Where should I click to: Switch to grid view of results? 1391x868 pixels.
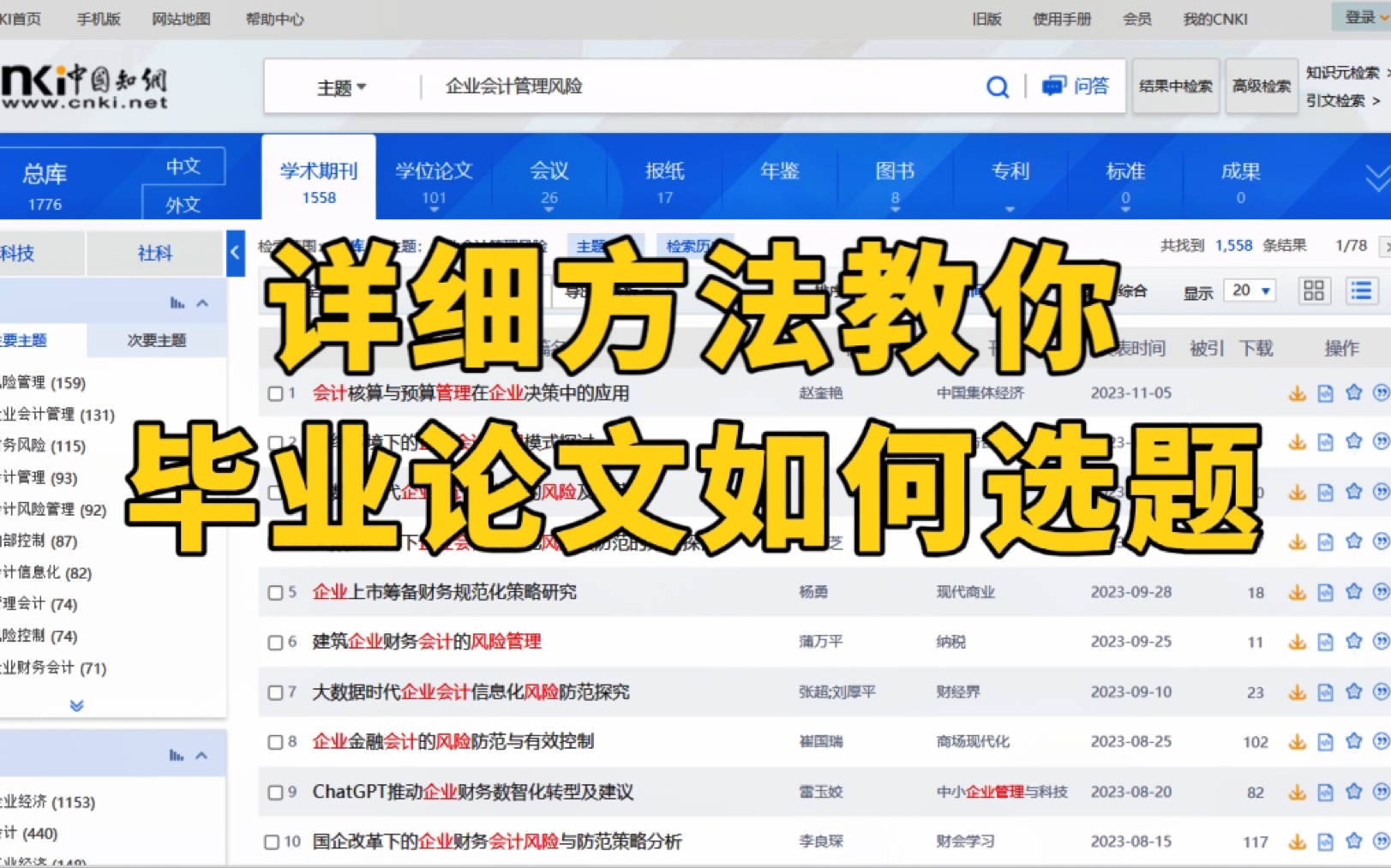click(x=1314, y=290)
